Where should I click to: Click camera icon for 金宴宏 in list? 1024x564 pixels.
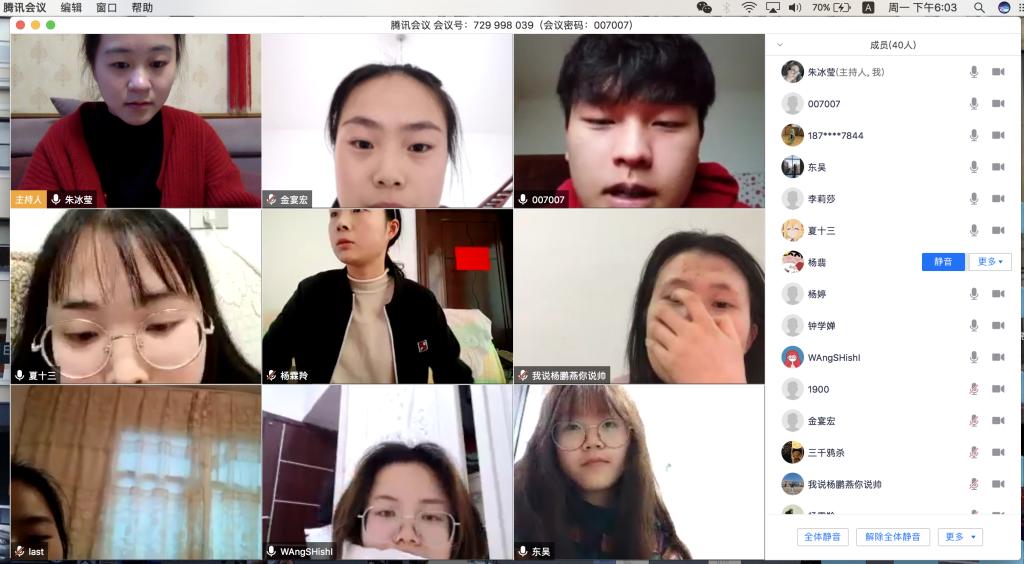click(x=998, y=421)
